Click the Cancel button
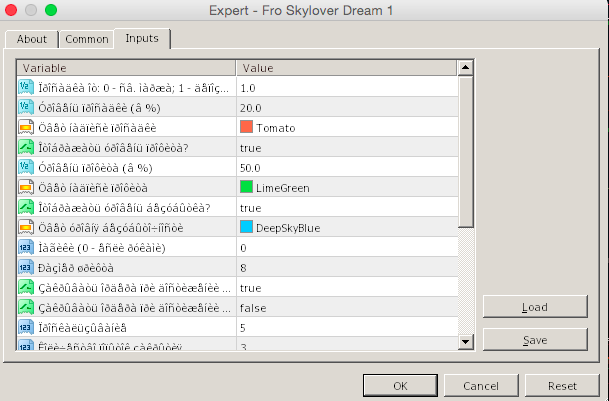Screen dimensions: 609x401 pos(481,386)
